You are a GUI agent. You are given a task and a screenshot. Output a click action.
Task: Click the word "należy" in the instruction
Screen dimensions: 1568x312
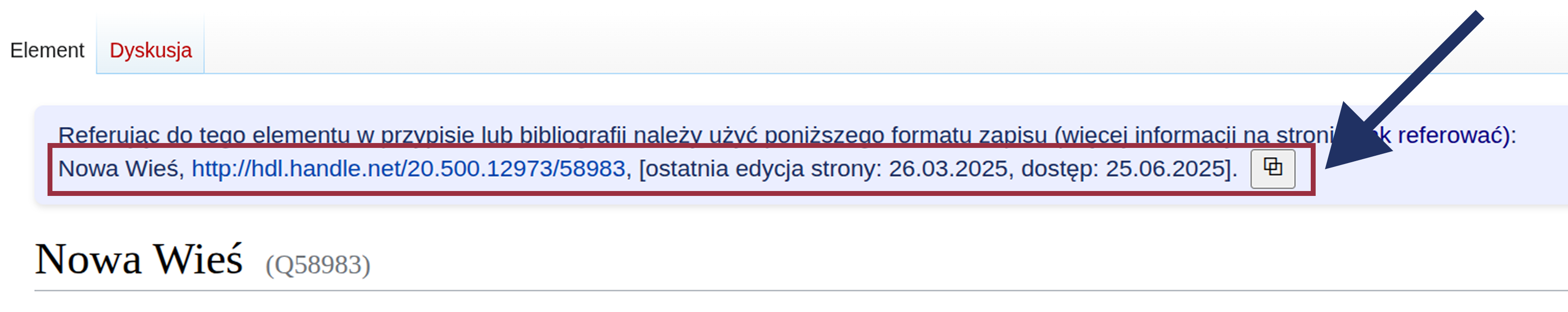(668, 135)
